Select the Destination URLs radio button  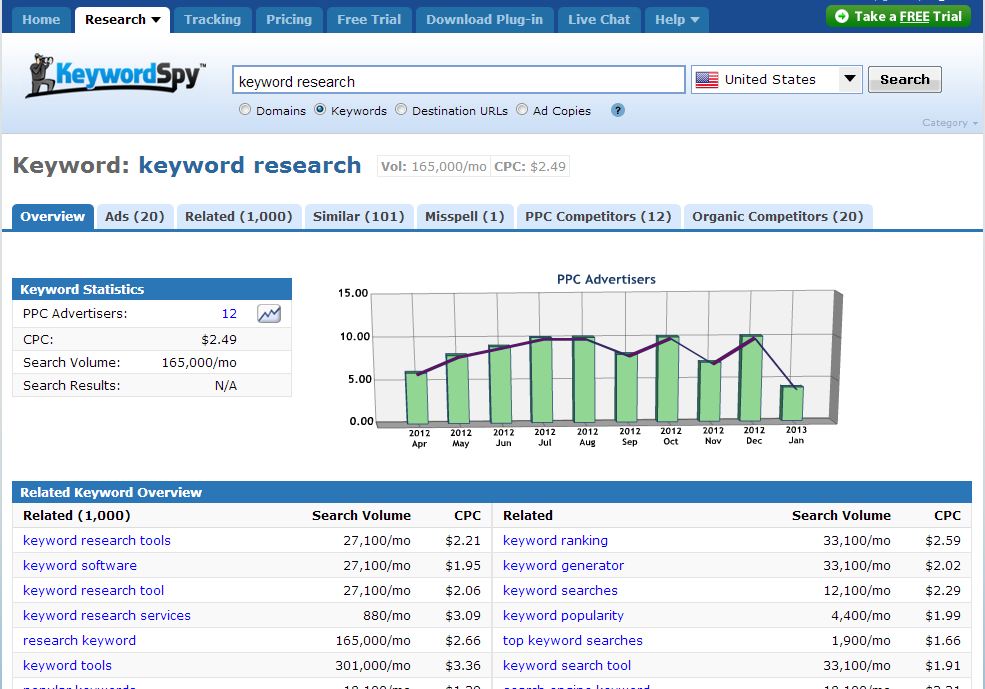pyautogui.click(x=401, y=110)
